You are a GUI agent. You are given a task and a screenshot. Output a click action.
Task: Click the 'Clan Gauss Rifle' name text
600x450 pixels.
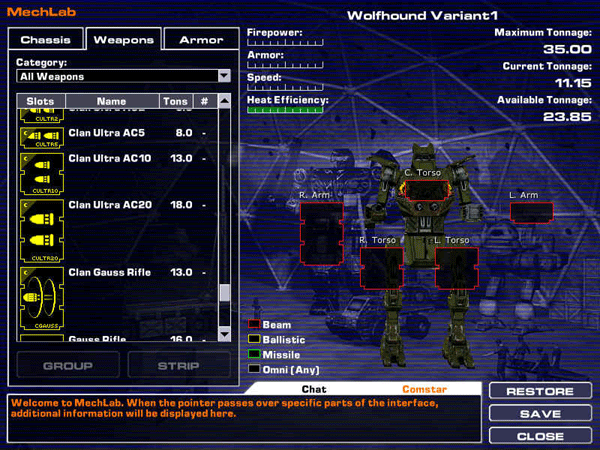[110, 272]
